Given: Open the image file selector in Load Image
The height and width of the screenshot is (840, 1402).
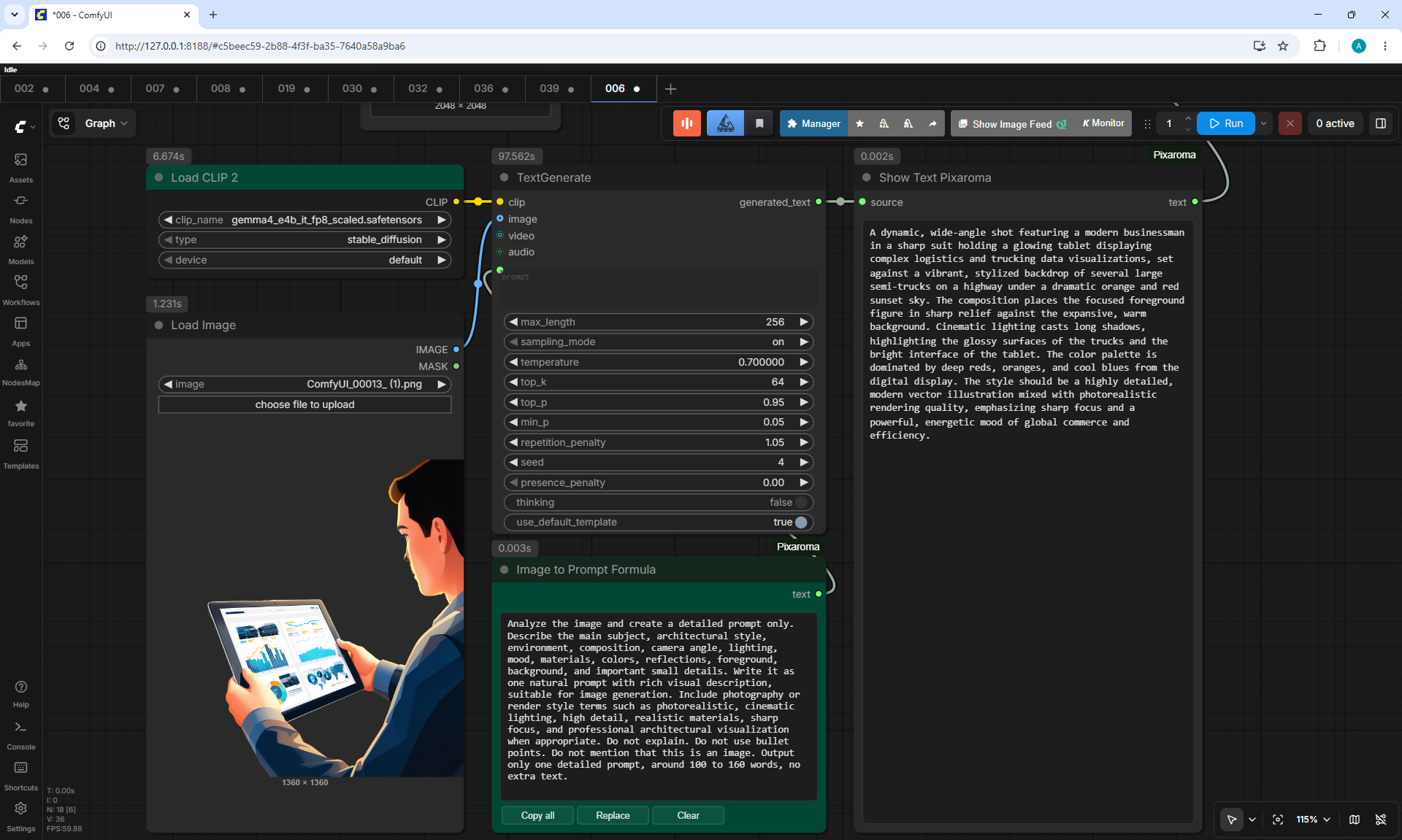Looking at the screenshot, I should tap(304, 384).
